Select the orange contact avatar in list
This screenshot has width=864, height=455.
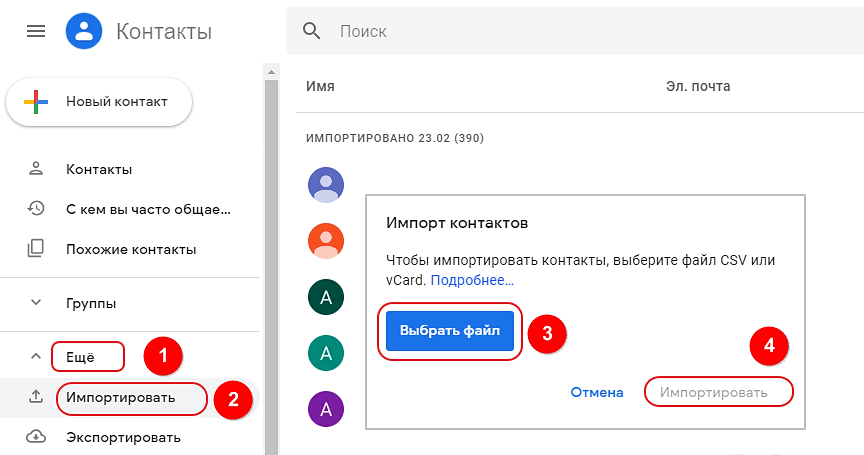pos(326,240)
